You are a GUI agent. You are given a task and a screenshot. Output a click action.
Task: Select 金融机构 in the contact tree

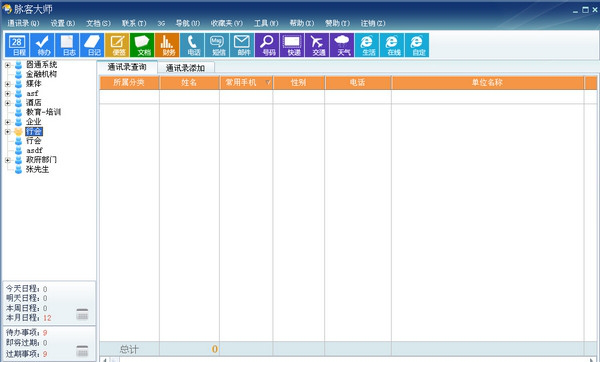[x=41, y=74]
